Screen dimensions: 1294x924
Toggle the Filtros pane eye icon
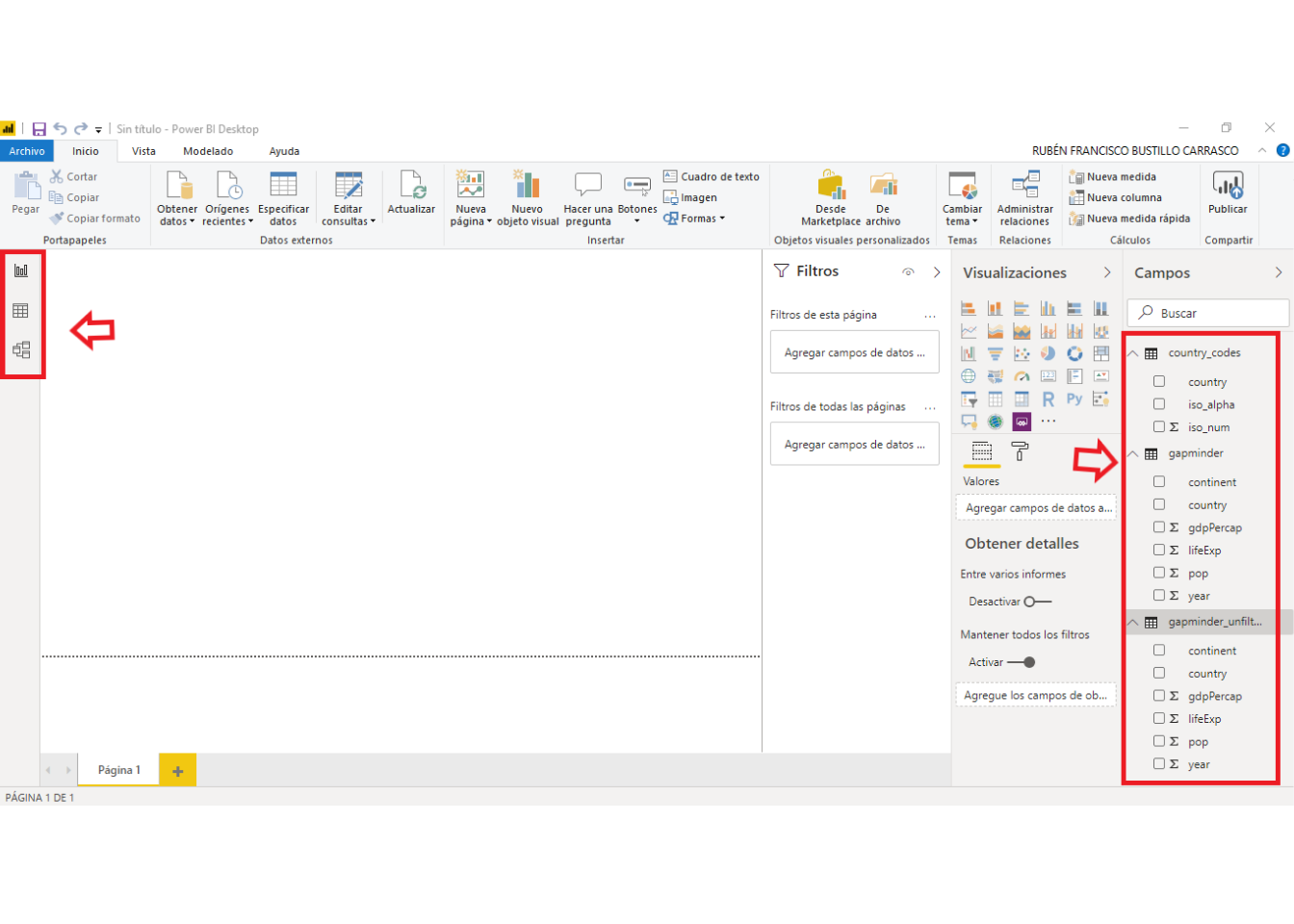[908, 272]
